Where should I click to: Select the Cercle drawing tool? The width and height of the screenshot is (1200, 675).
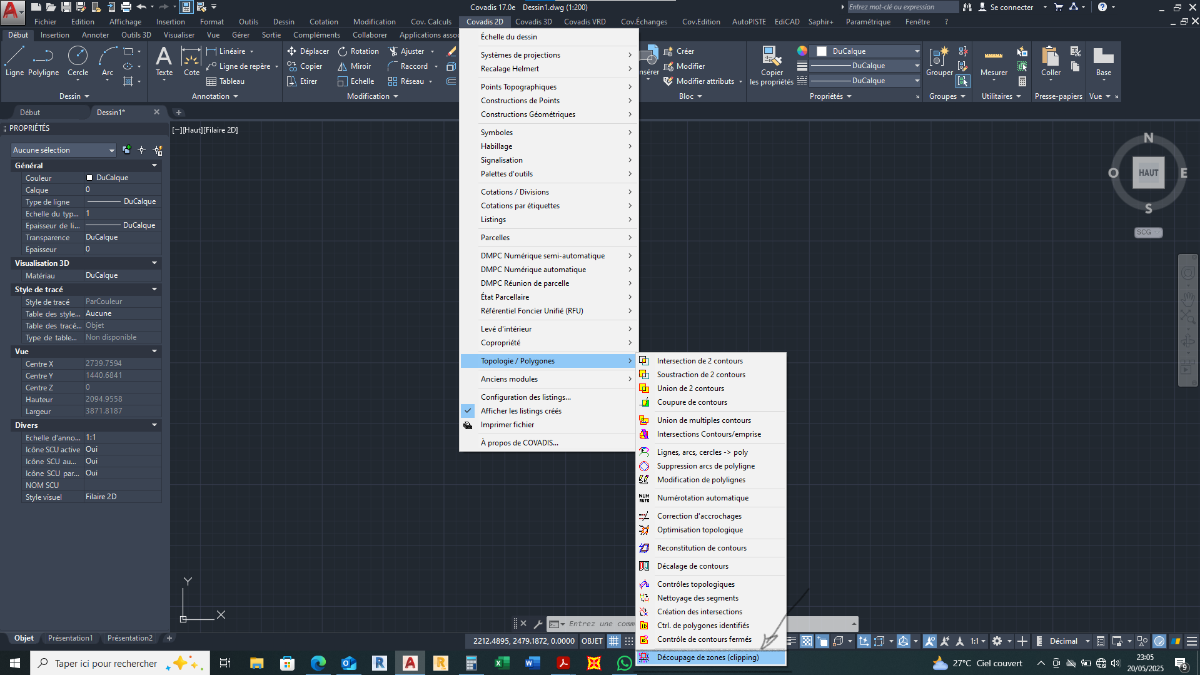pos(77,61)
